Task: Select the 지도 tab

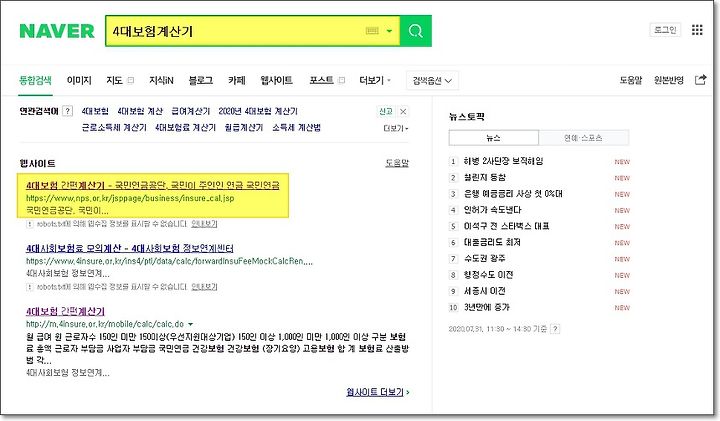Action: coord(115,80)
